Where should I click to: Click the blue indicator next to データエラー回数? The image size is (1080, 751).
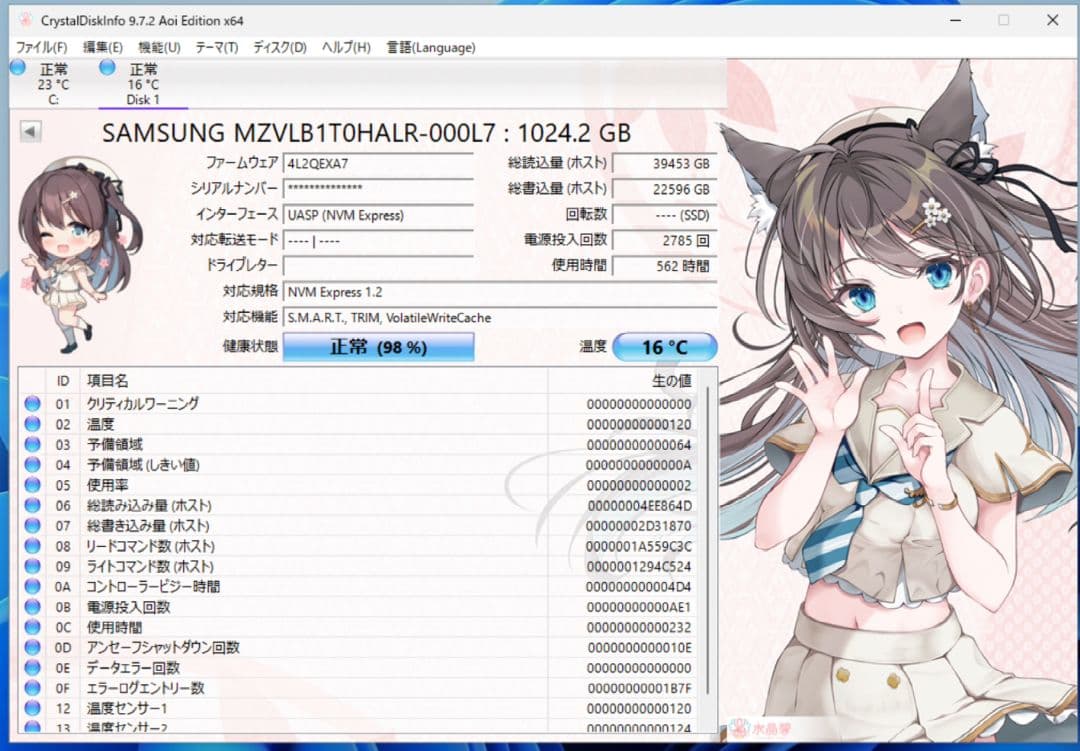[x=31, y=667]
